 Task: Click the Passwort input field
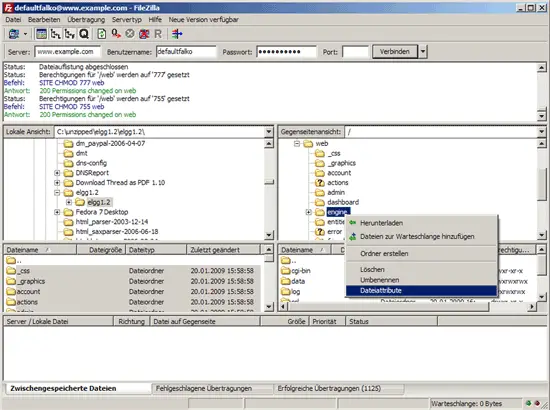(286, 52)
